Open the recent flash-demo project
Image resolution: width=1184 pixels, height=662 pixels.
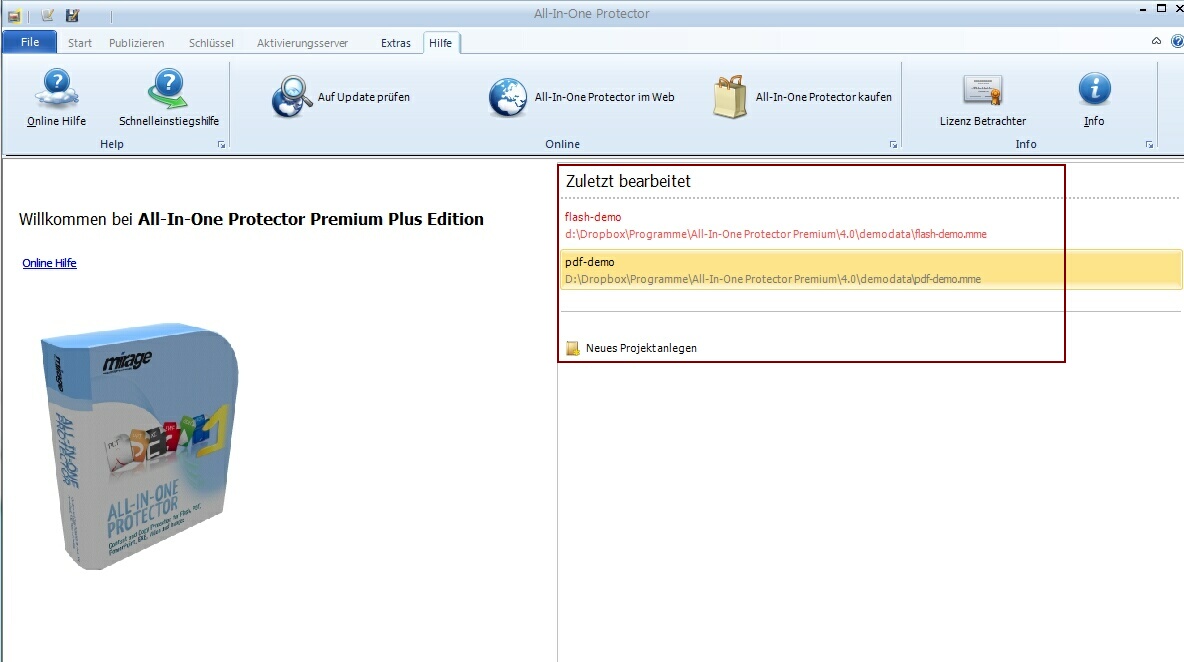(593, 217)
